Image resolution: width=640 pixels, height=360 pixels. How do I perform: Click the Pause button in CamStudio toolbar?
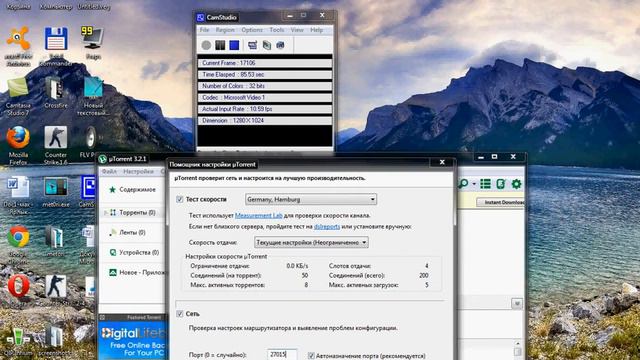pyautogui.click(x=220, y=45)
